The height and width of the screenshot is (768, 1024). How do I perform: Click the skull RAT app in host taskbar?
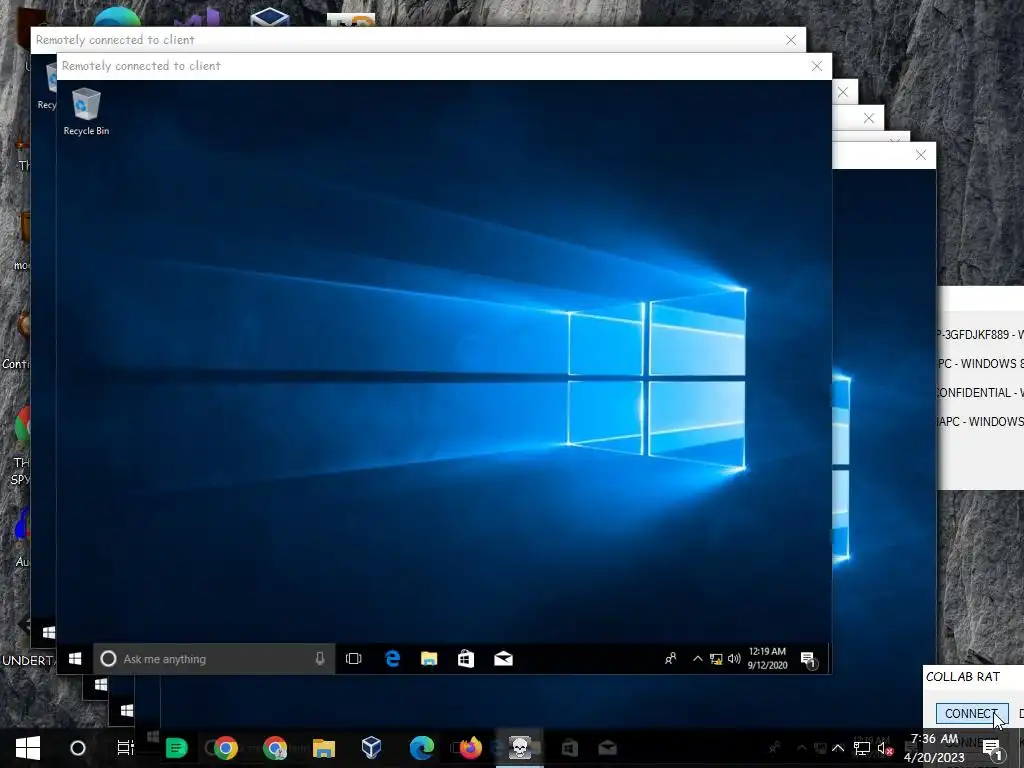(520, 748)
